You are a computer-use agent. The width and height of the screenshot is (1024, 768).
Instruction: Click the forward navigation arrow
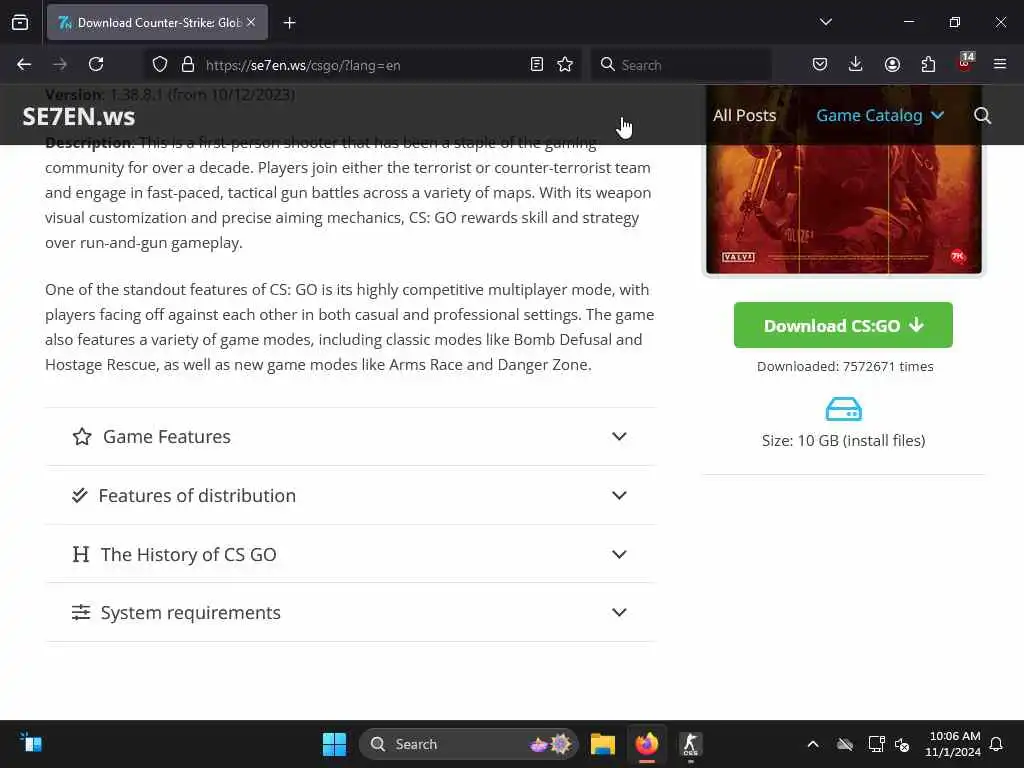60,65
